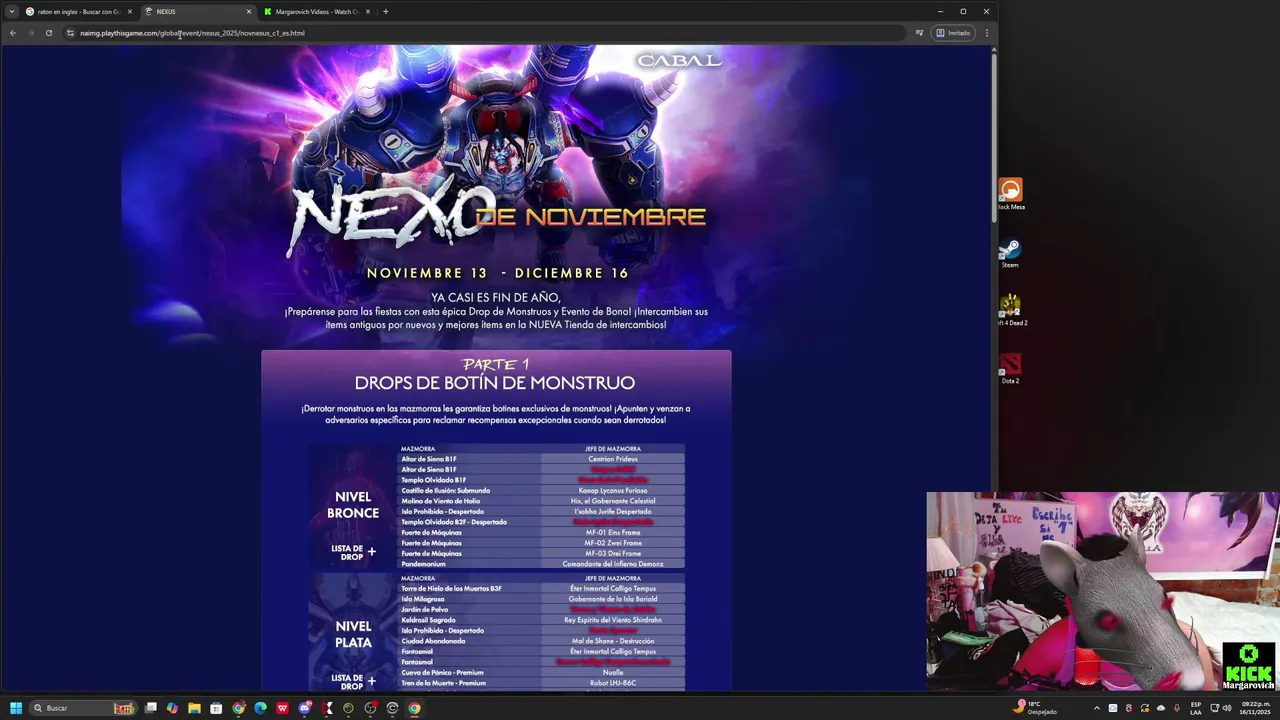Go back with the browser Back arrow
This screenshot has height=720, width=1280.
pyautogui.click(x=13, y=33)
